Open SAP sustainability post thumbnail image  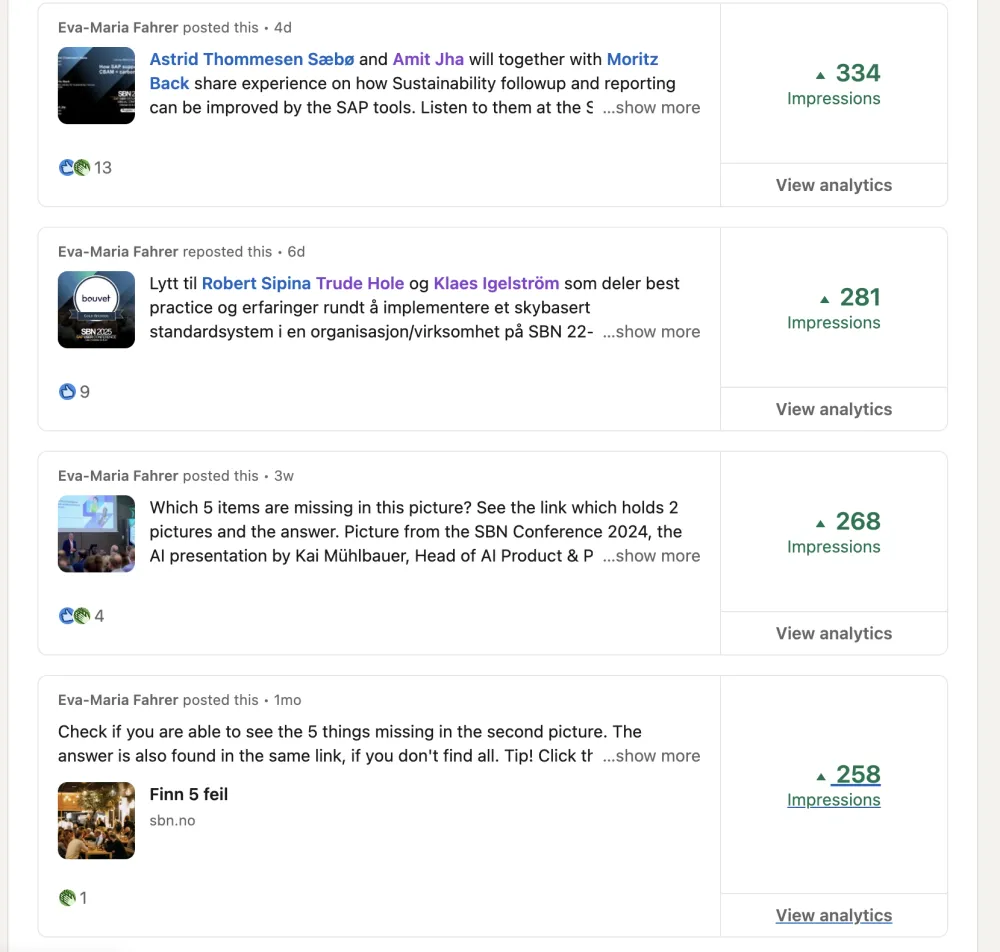click(x=96, y=86)
